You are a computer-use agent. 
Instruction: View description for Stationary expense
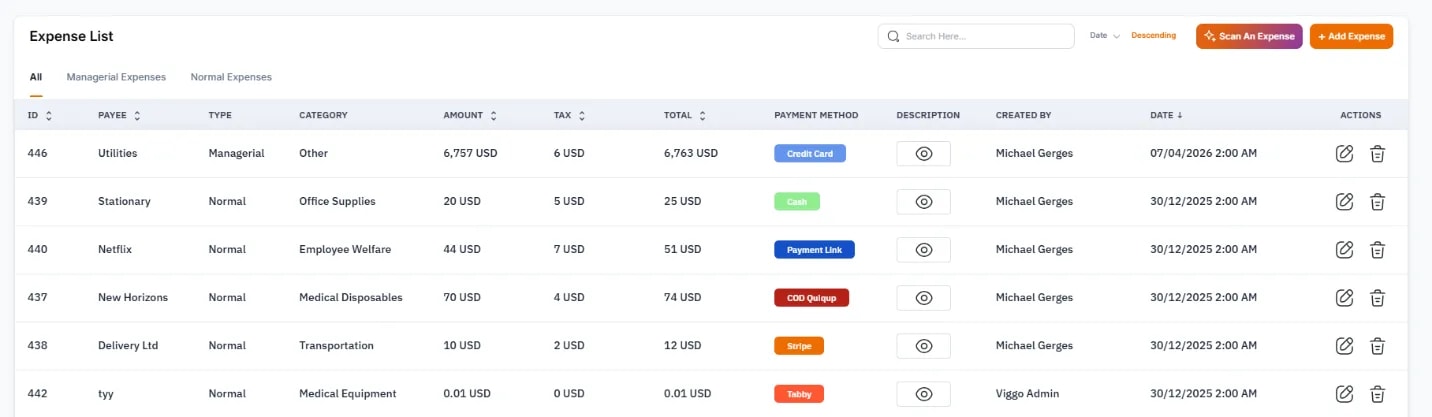coord(923,202)
